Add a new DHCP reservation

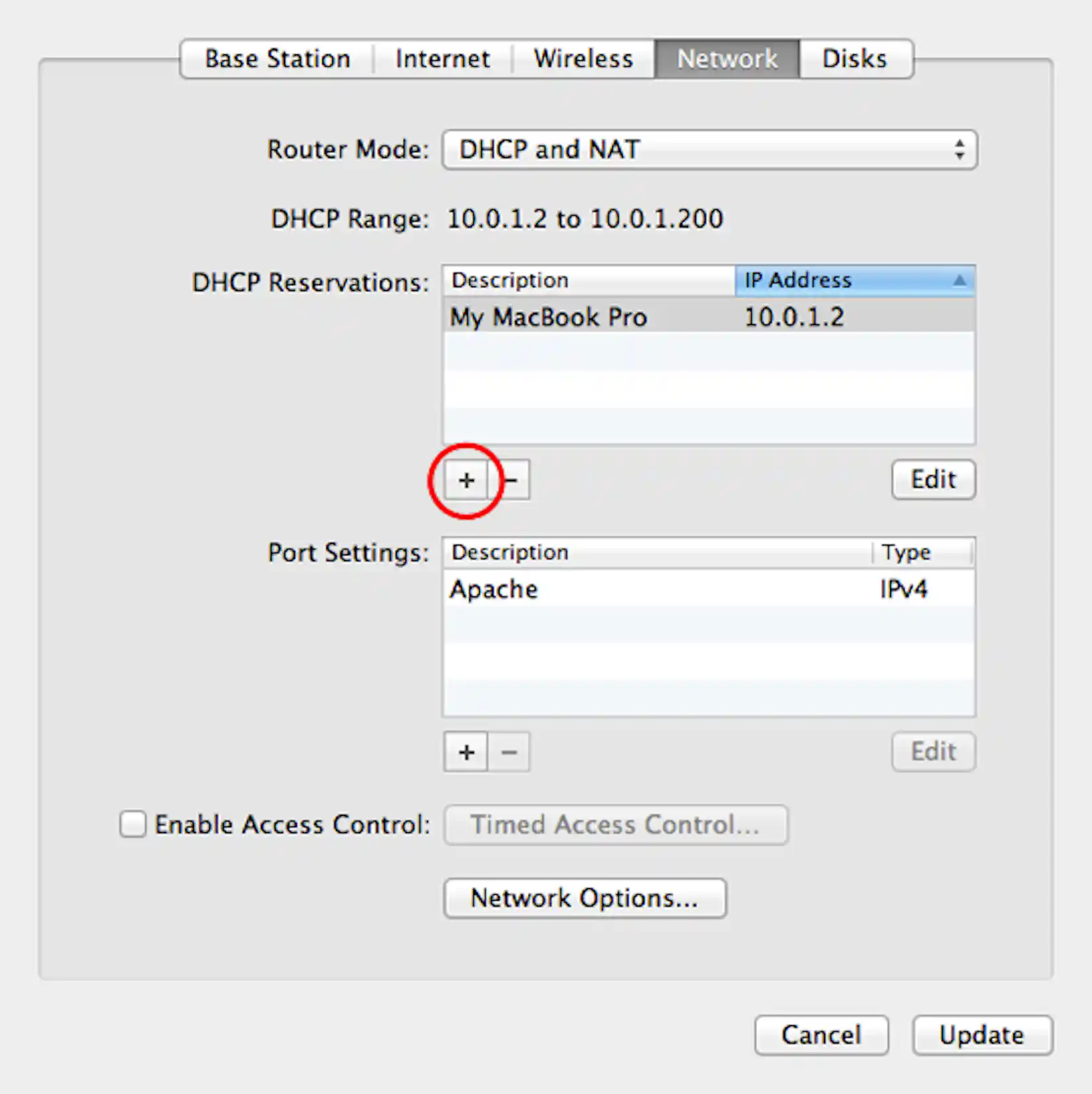466,480
